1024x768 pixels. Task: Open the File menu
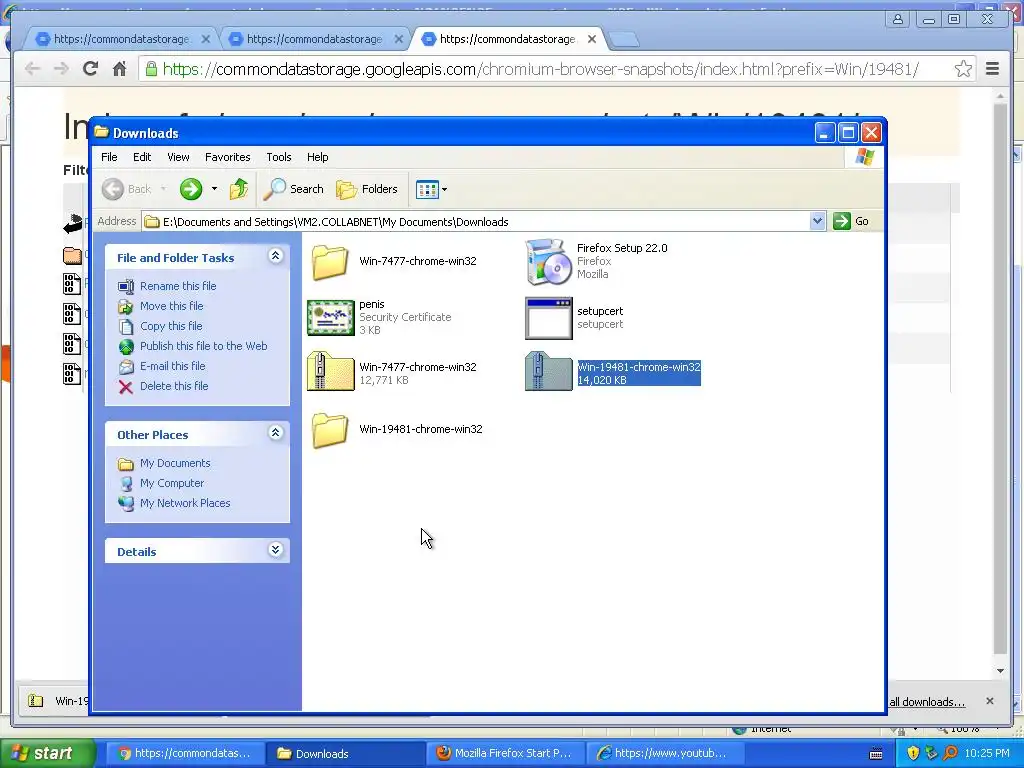tap(109, 157)
